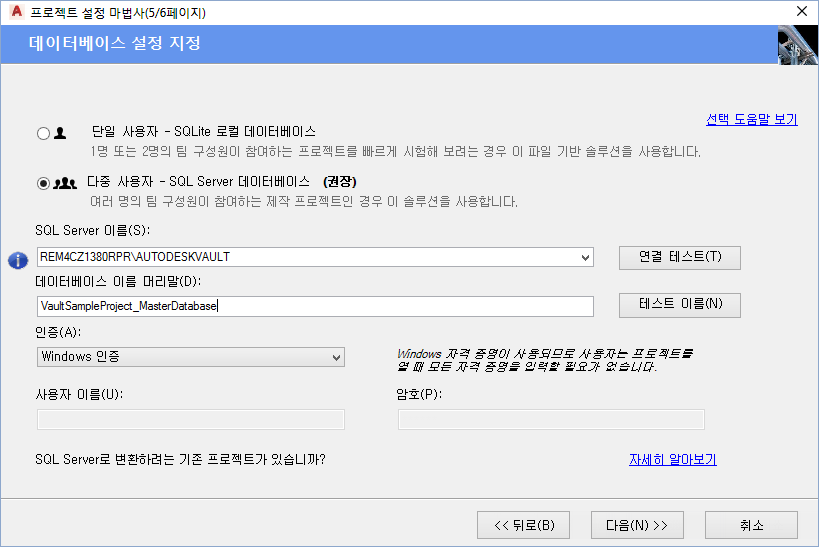
Task: Click the 테스트 이름(N) button
Action: click(x=680, y=305)
